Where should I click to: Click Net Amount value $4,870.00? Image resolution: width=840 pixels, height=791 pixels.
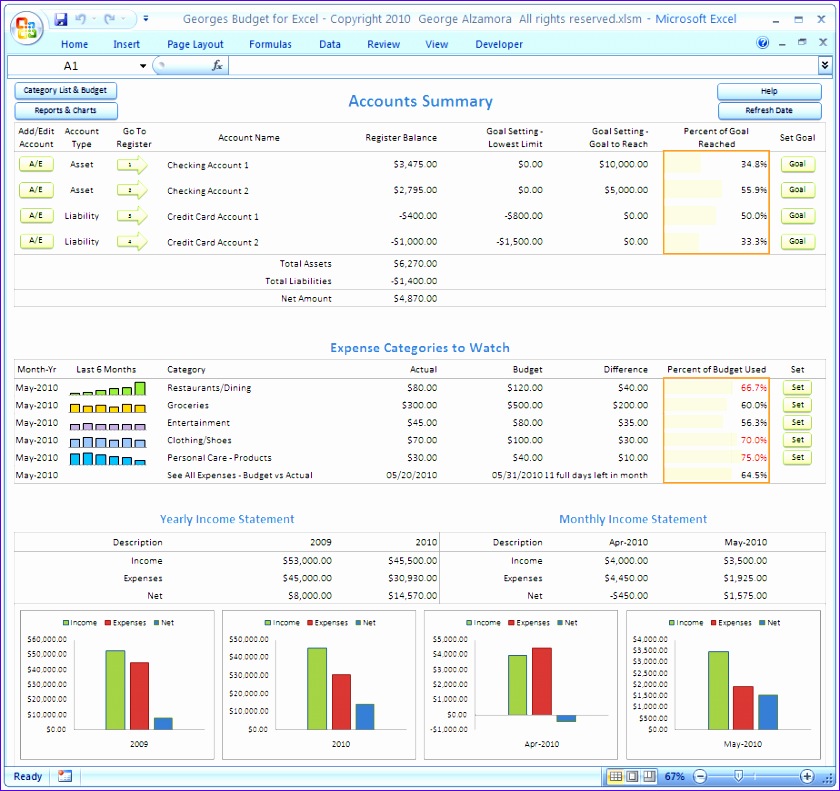click(x=415, y=299)
